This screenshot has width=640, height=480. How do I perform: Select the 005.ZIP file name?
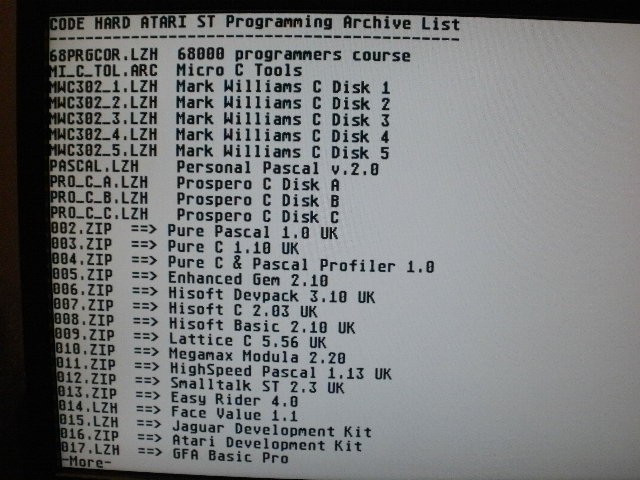[x=82, y=275]
